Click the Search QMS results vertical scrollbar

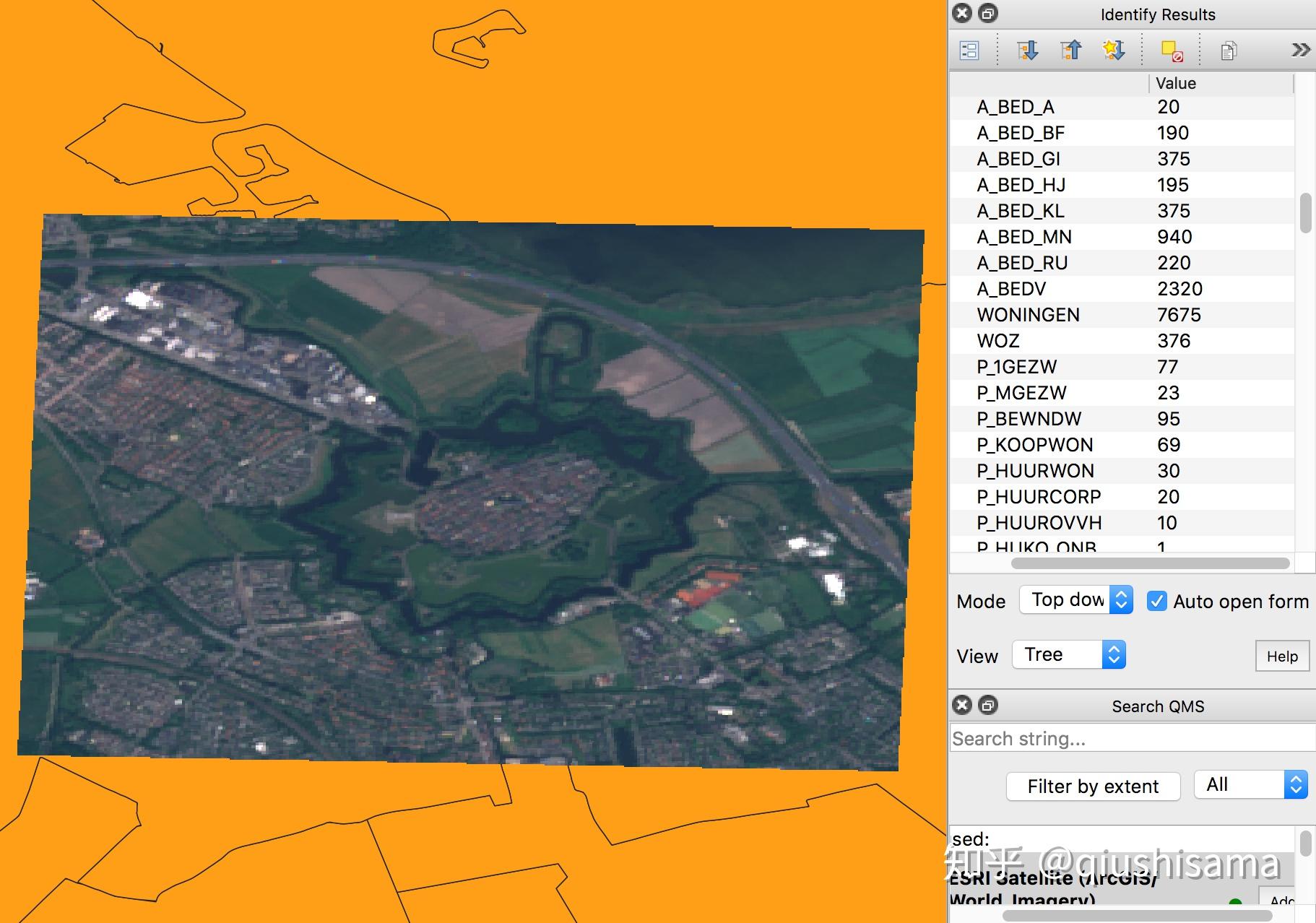(x=1305, y=844)
